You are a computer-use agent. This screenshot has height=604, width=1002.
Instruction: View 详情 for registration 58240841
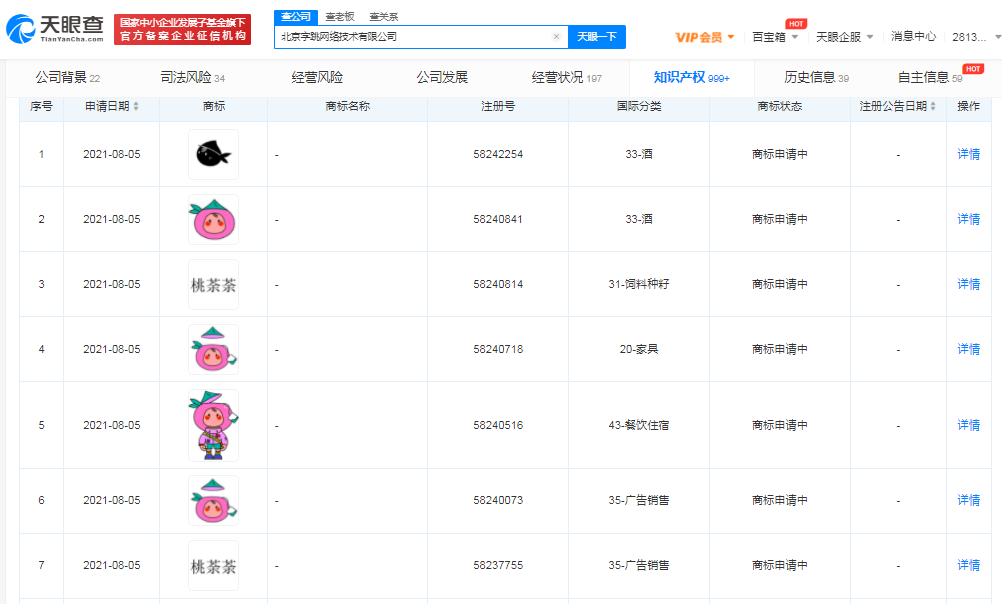coord(968,219)
